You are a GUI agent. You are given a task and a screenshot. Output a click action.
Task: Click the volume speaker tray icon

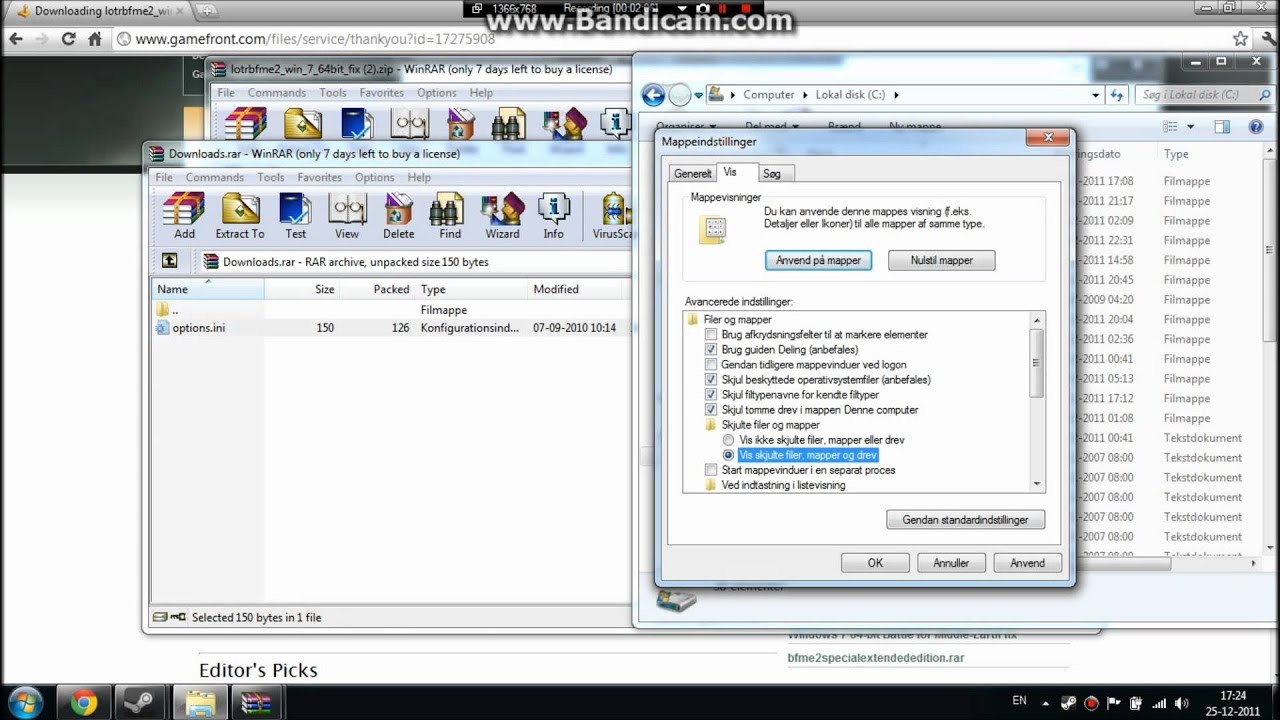point(1181,703)
